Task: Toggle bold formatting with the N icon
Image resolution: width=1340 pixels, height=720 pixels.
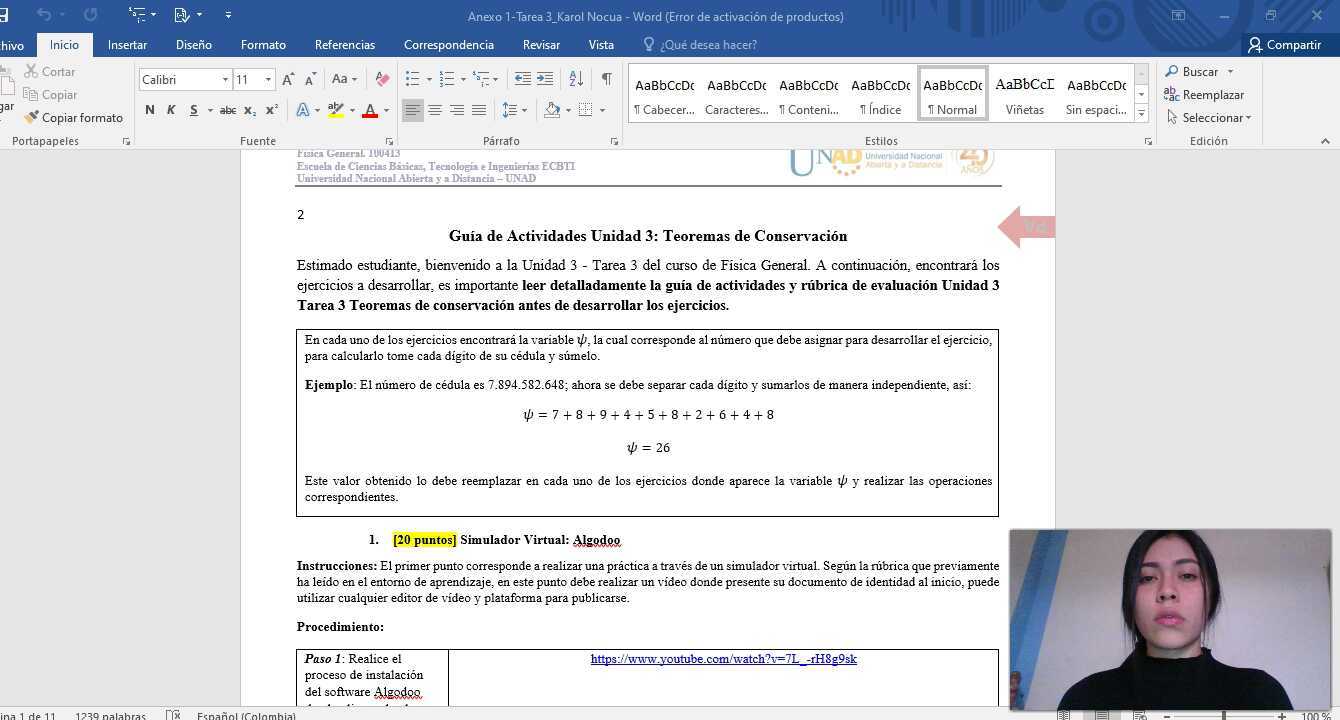Action: click(149, 110)
